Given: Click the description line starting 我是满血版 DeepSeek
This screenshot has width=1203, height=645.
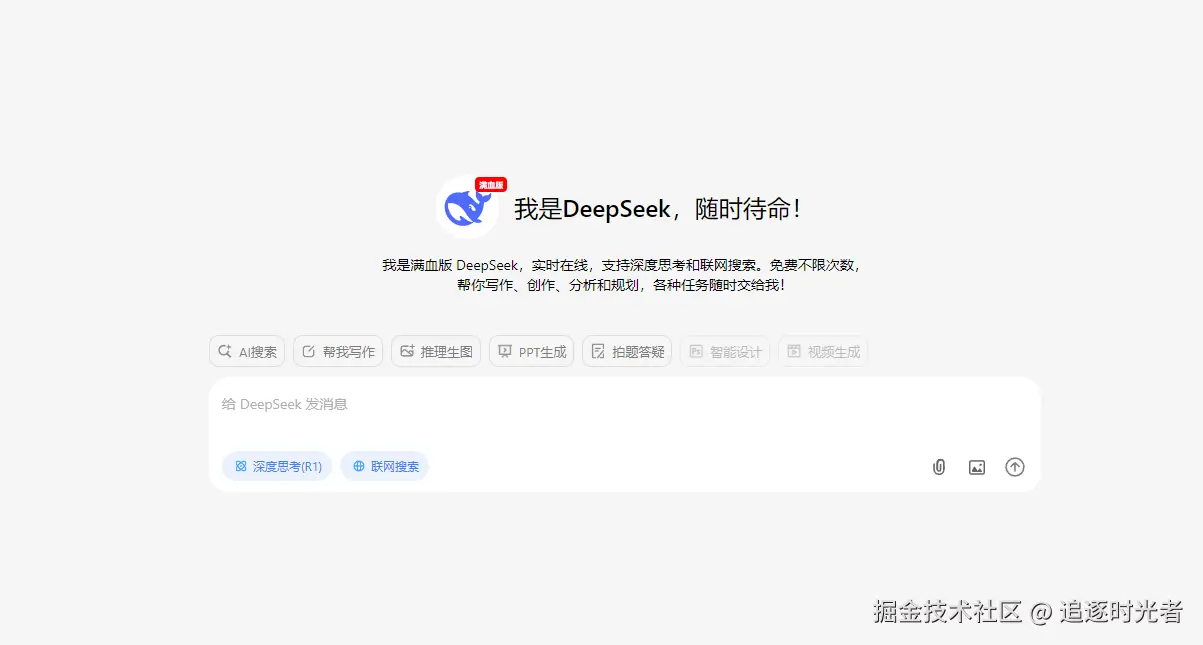Looking at the screenshot, I should tap(621, 265).
